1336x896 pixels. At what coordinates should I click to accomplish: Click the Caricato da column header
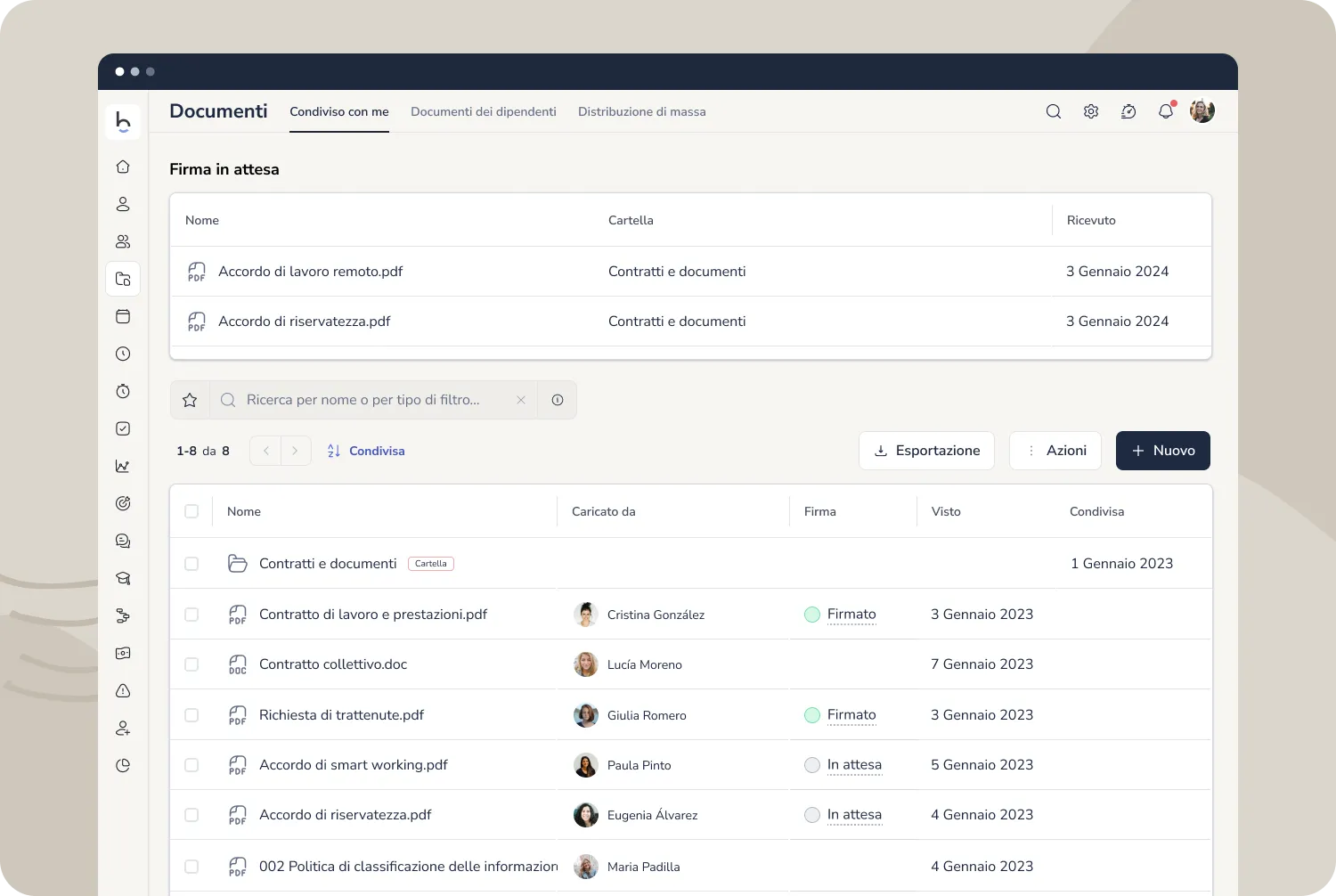click(604, 511)
